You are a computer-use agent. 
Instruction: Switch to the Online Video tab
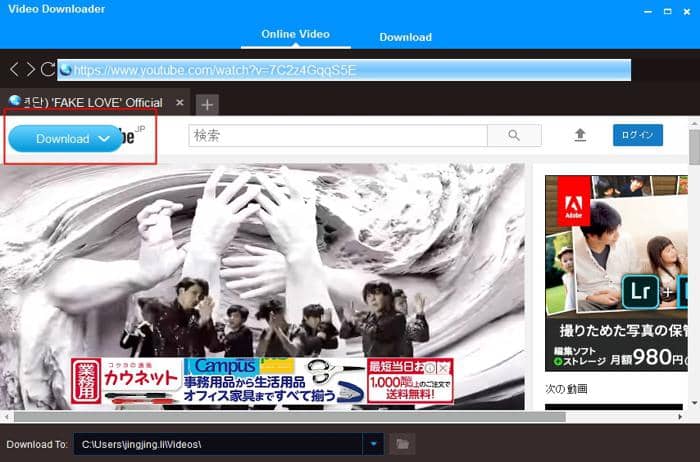[x=296, y=34]
